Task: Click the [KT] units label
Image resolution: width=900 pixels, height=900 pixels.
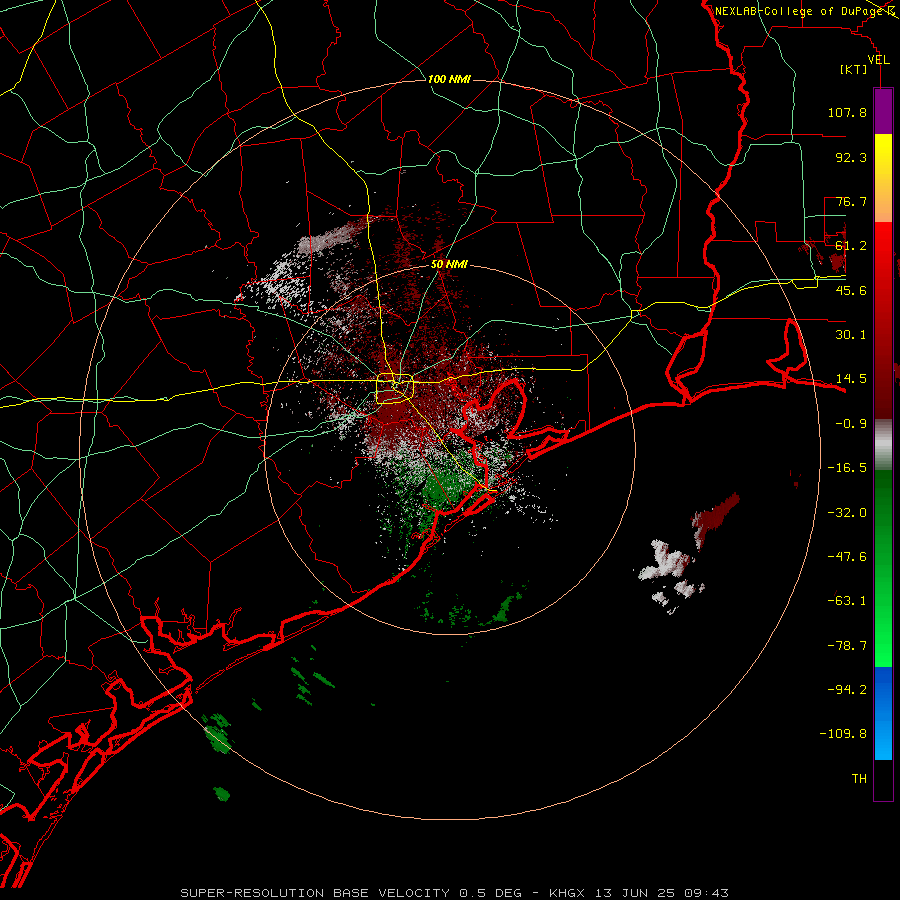Action: coord(854,69)
